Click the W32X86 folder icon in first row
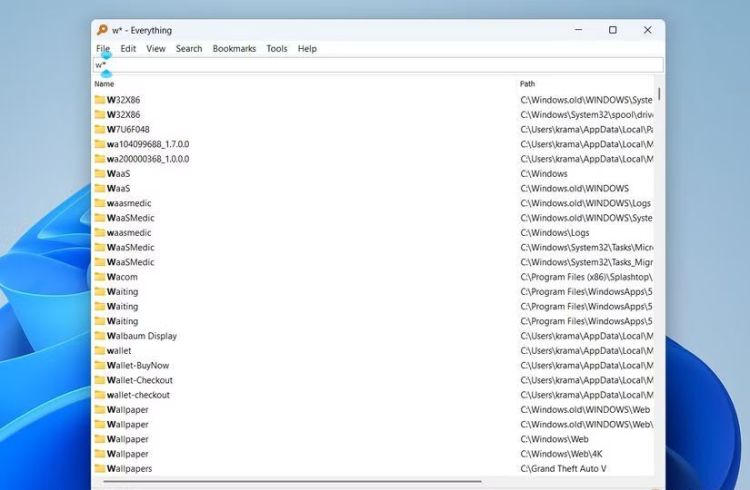750x490 pixels. [100, 100]
